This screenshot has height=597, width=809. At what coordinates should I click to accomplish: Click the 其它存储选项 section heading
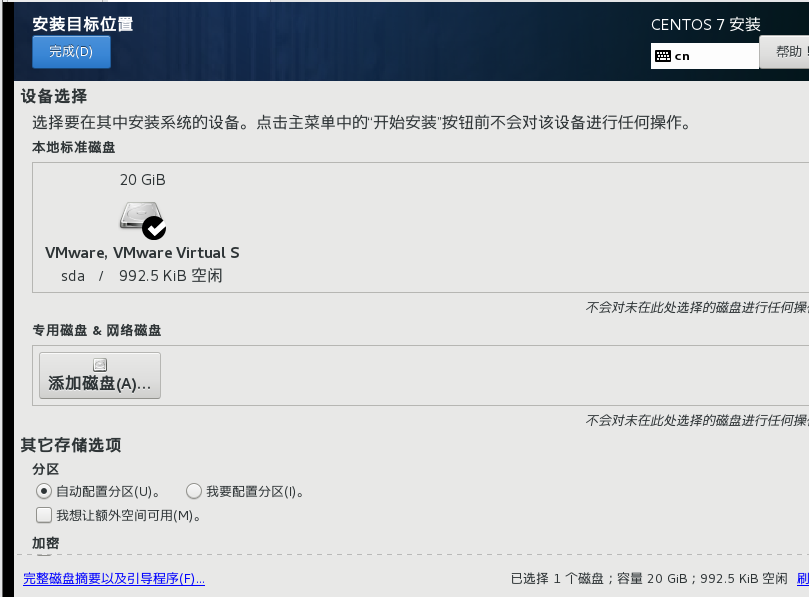(71, 445)
